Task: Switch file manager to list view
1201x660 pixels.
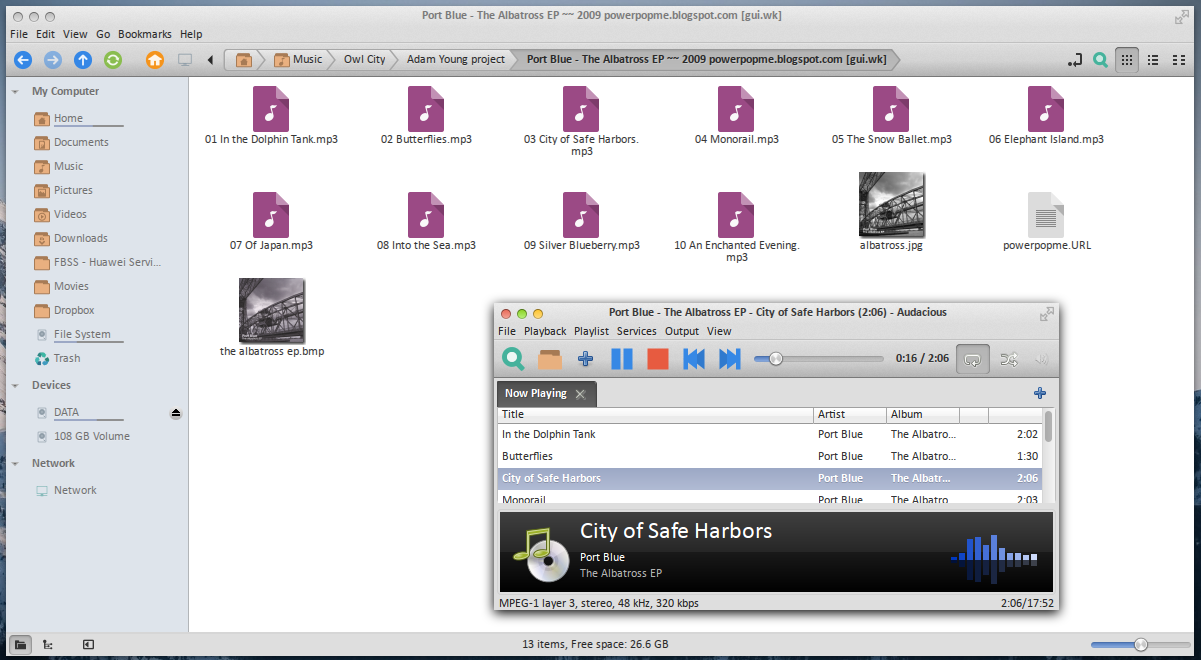Action: (1153, 60)
